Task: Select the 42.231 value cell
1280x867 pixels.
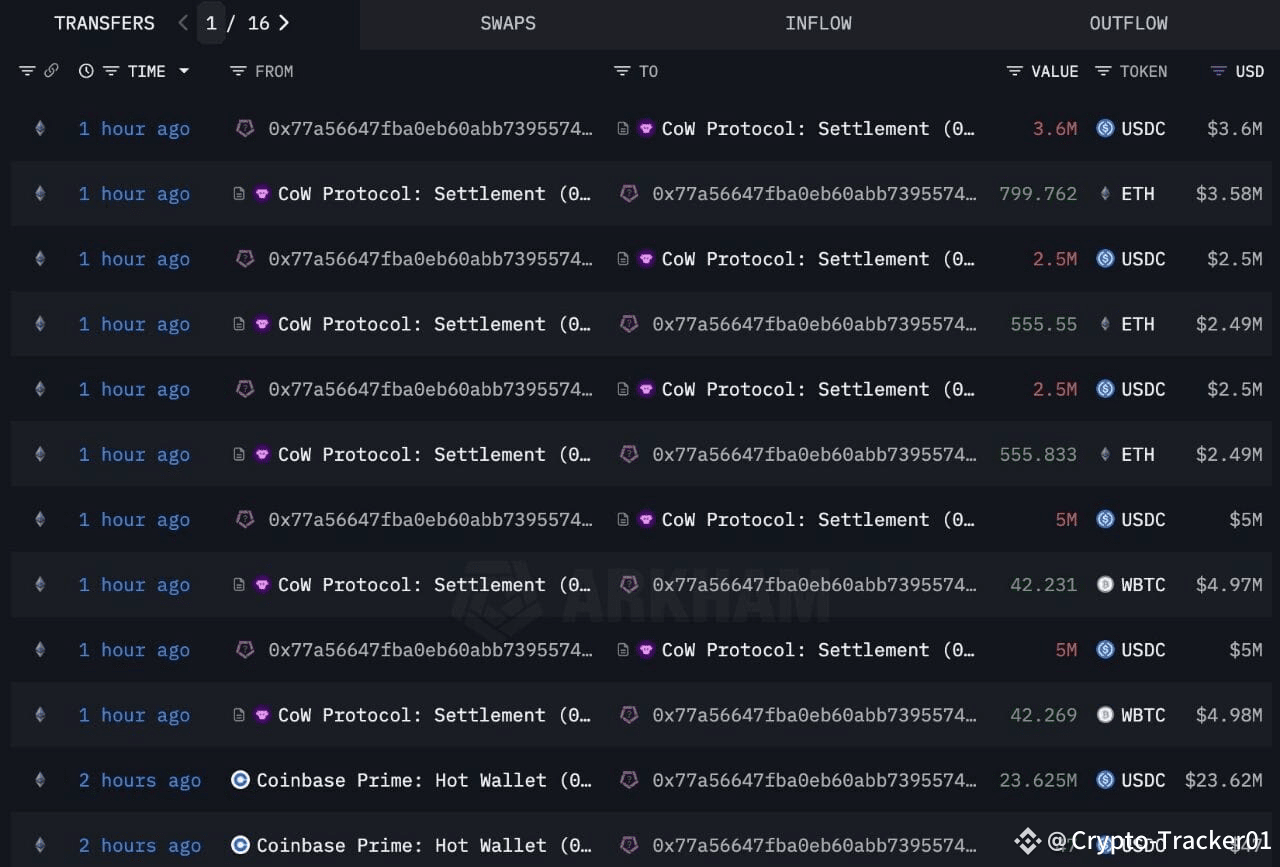Action: pos(1044,584)
